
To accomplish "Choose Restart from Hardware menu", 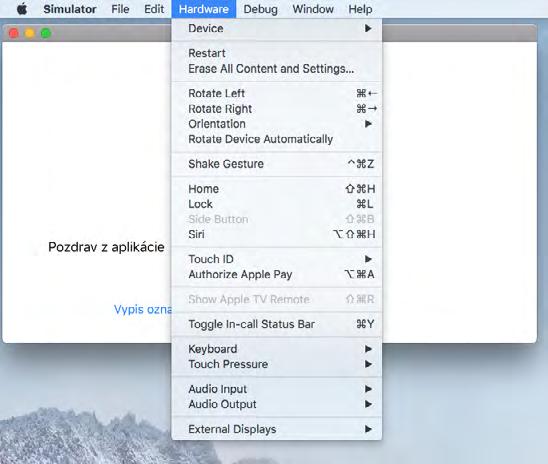I will pyautogui.click(x=277, y=53).
